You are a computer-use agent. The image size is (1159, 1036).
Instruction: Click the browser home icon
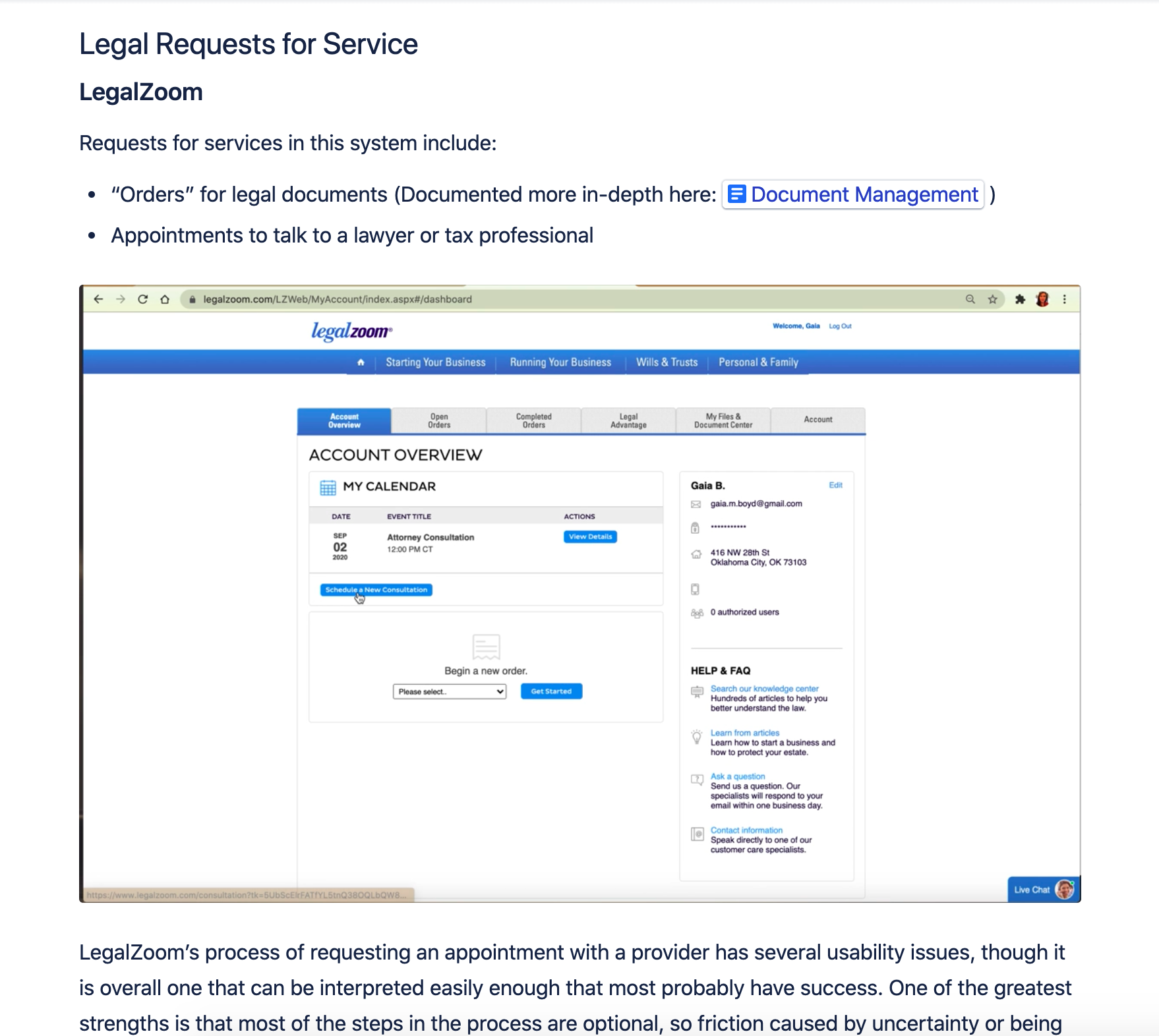(165, 299)
